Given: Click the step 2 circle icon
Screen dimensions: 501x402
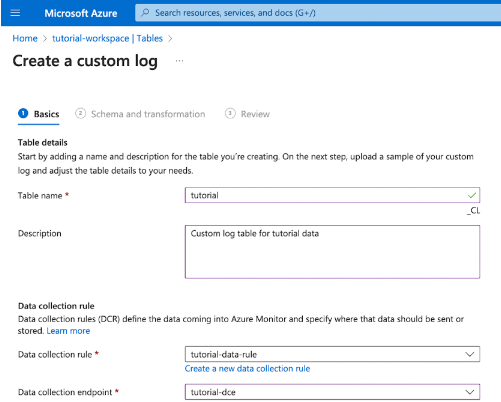Looking at the screenshot, I should point(80,114).
